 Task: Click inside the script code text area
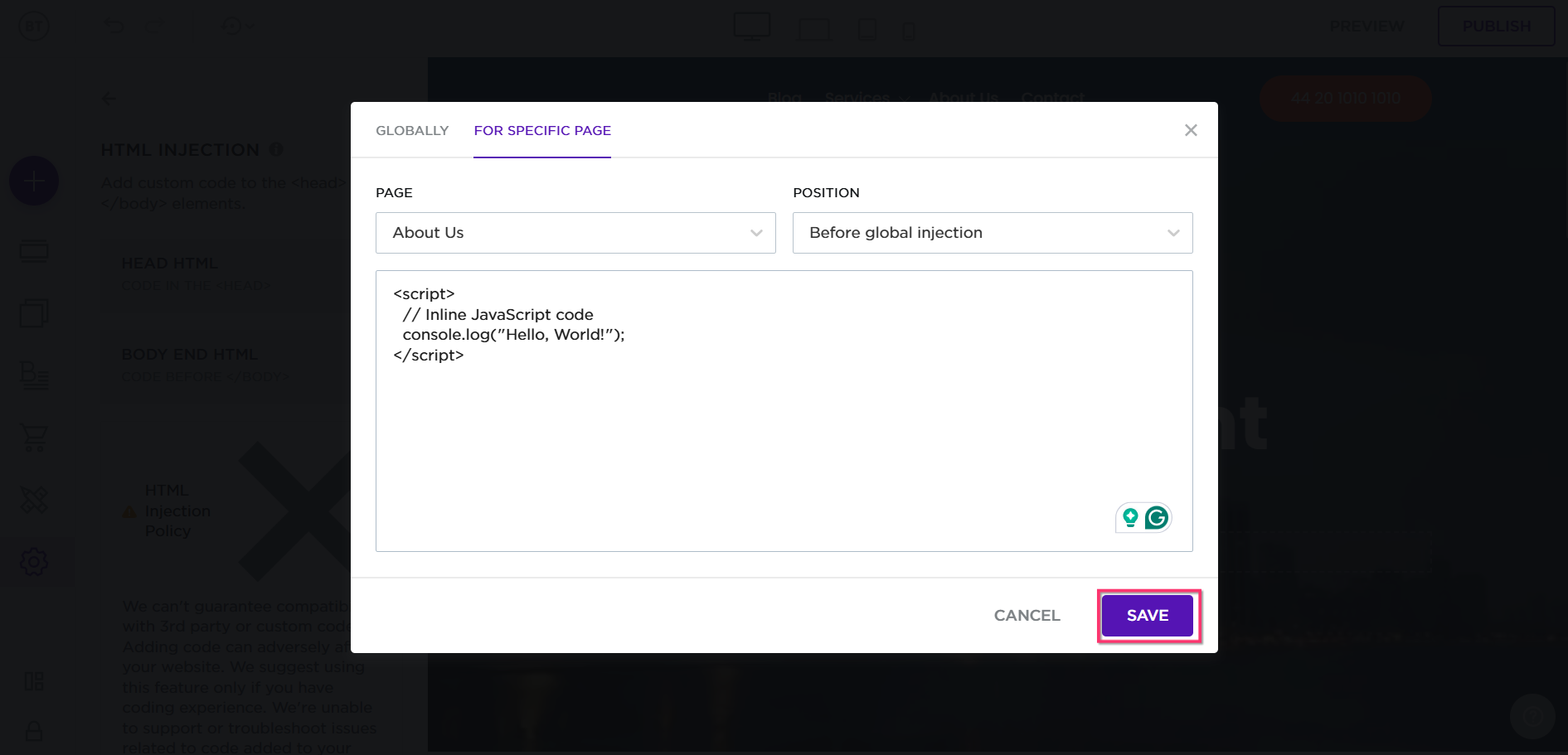784,410
